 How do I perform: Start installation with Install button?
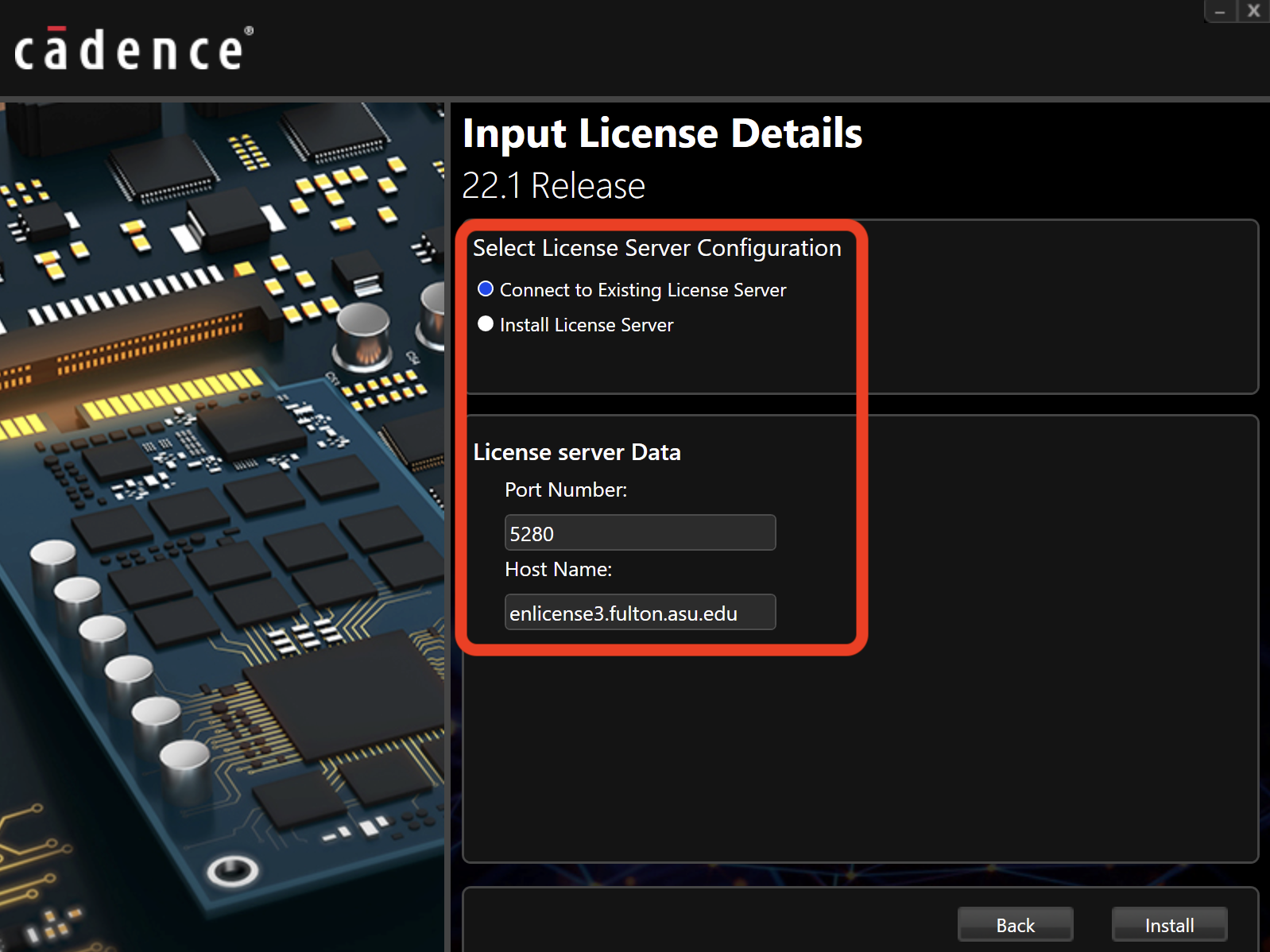click(1169, 925)
